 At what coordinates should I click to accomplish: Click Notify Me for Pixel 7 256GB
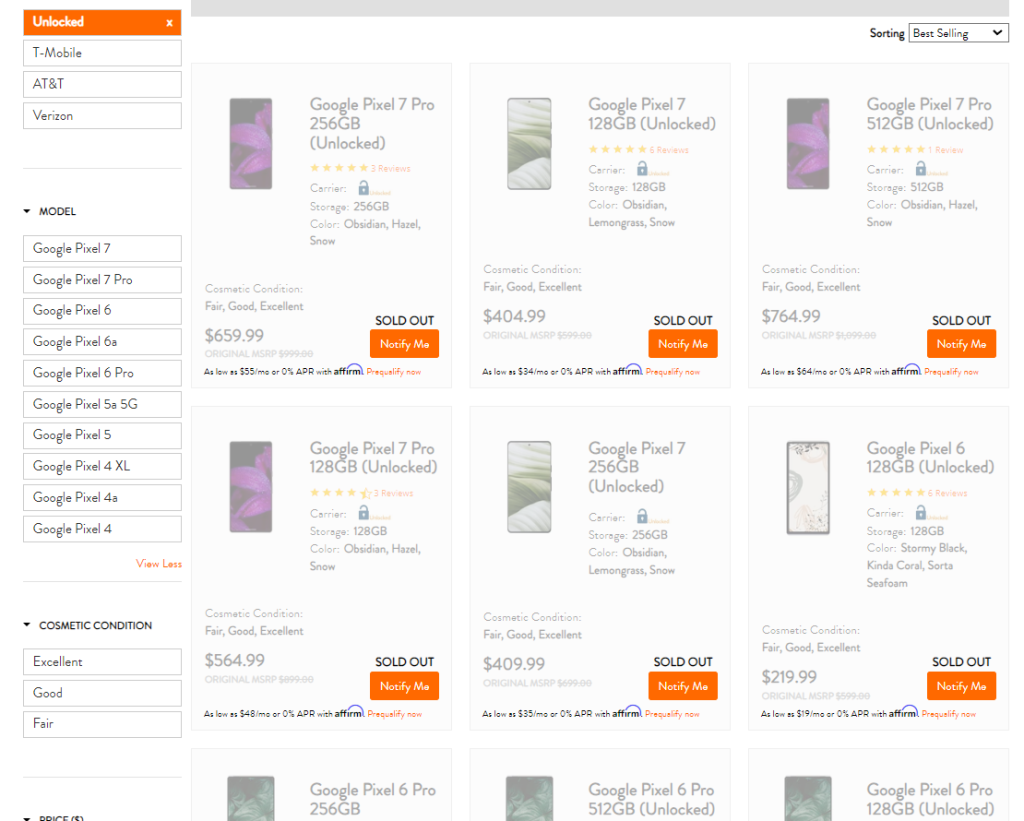pyautogui.click(x=683, y=686)
